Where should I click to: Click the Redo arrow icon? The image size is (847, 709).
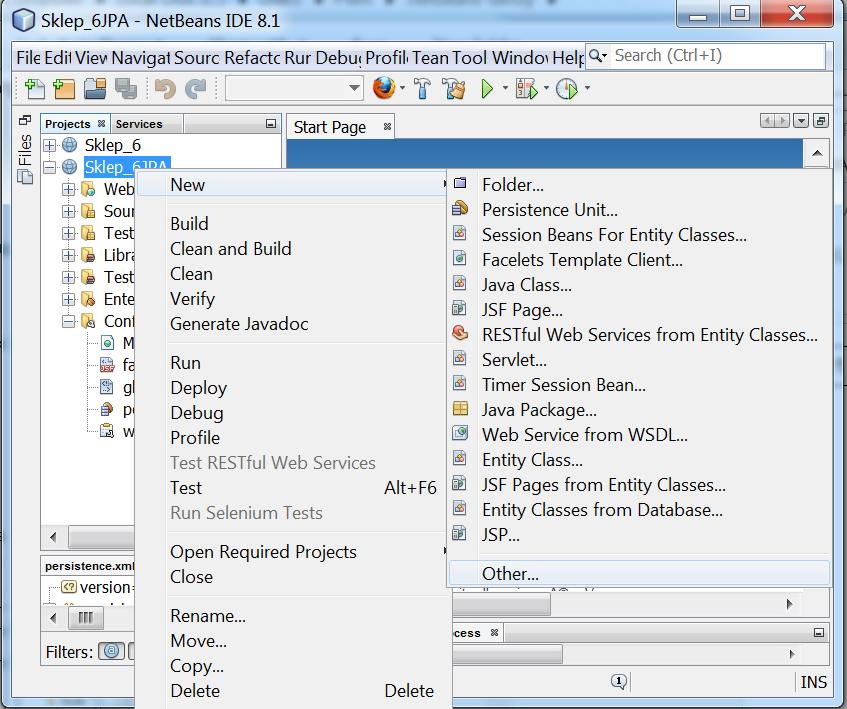196,89
